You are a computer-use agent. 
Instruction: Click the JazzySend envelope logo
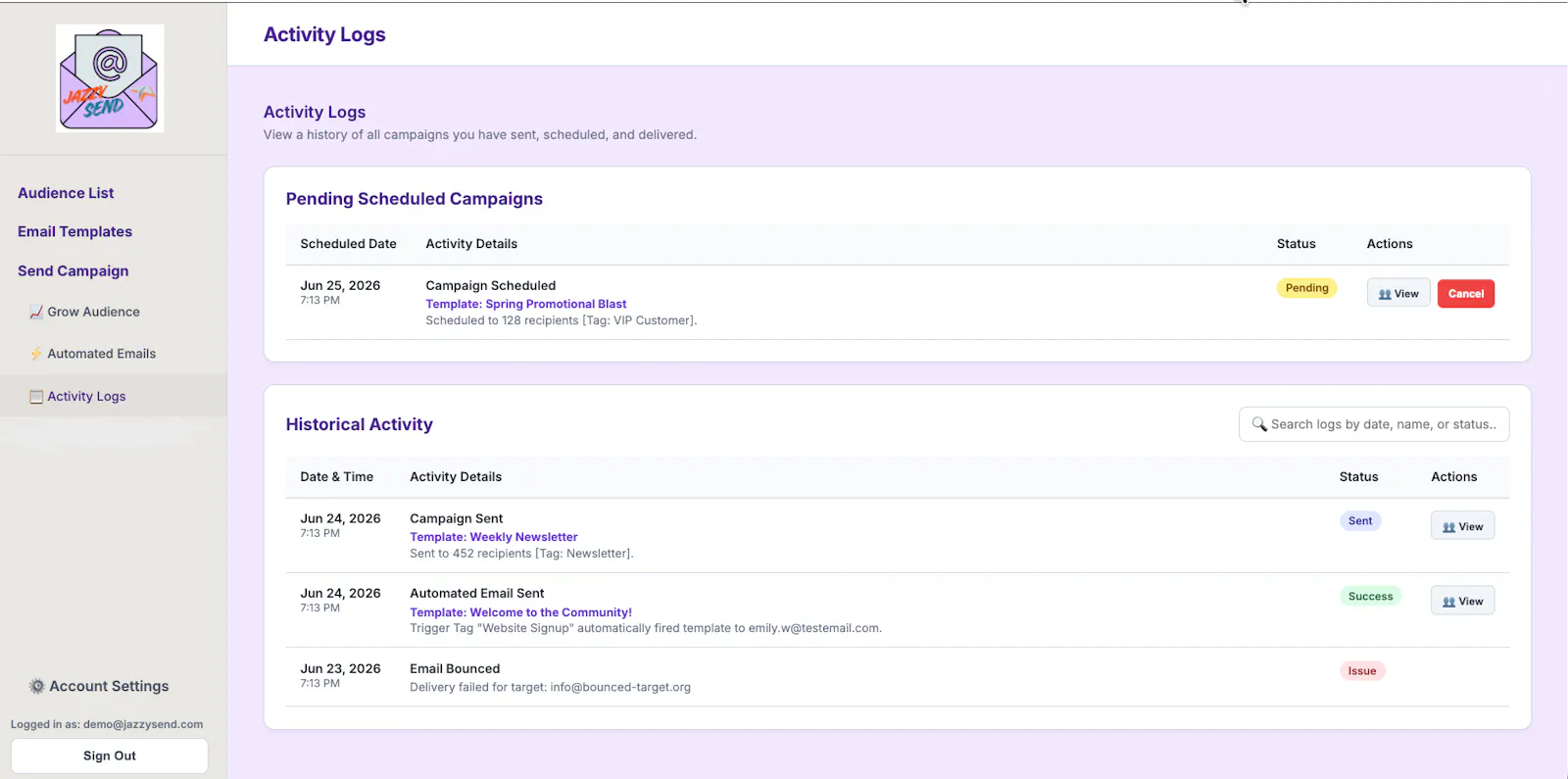pyautogui.click(x=110, y=78)
